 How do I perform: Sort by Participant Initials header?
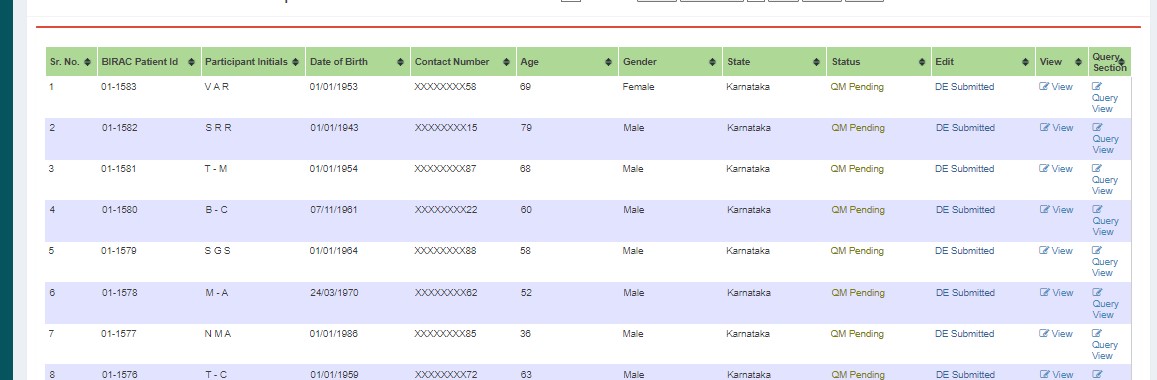pos(253,62)
